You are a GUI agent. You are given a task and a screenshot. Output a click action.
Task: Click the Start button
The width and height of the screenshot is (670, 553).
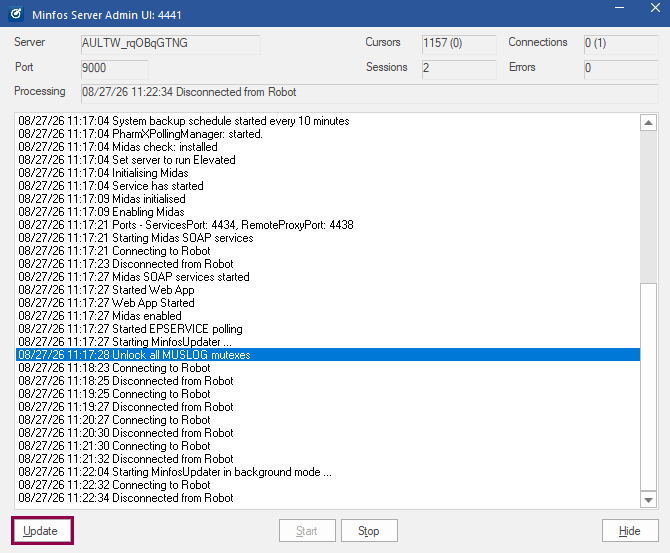click(307, 531)
